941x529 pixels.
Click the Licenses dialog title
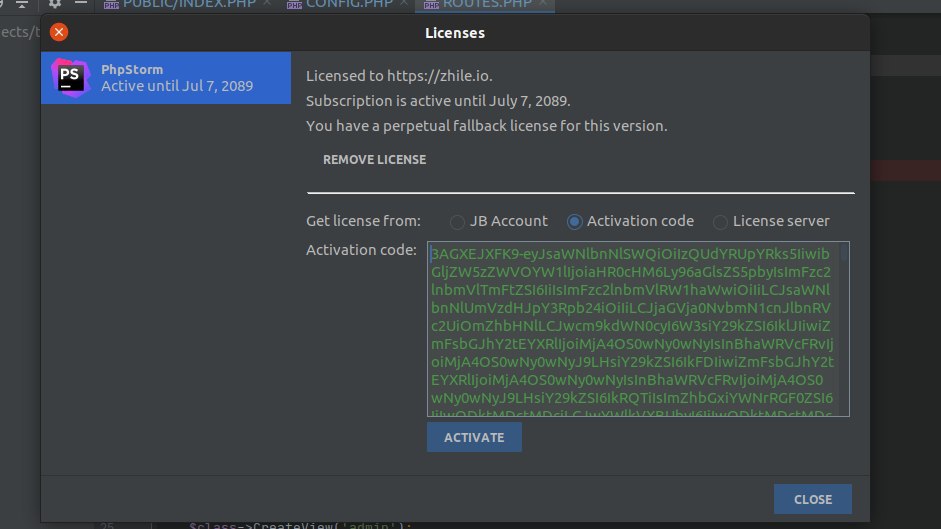coord(455,33)
